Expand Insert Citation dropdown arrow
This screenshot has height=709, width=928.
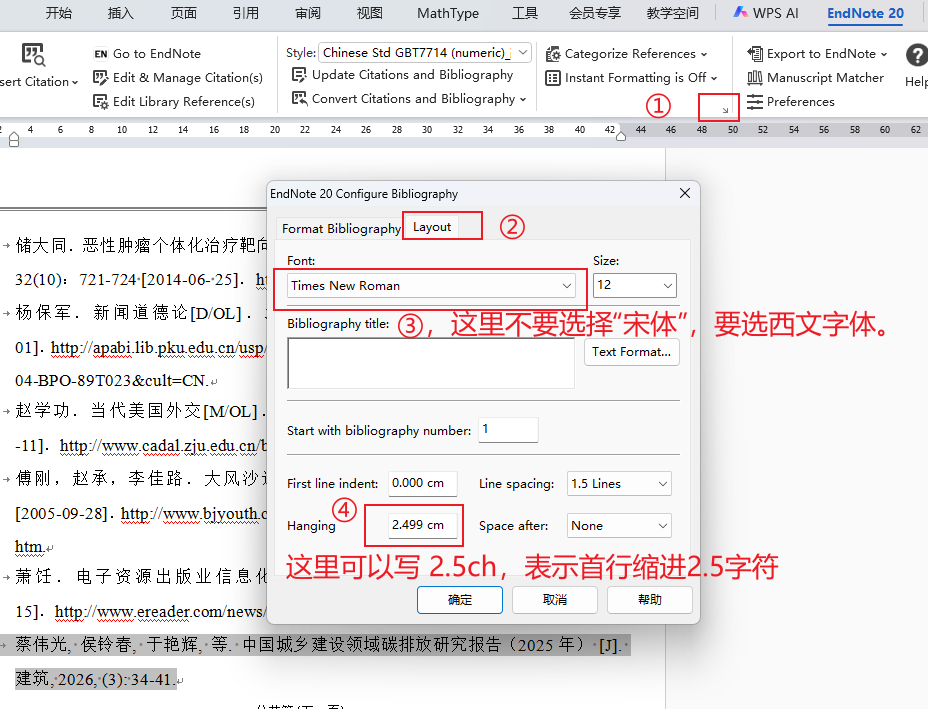pos(75,82)
